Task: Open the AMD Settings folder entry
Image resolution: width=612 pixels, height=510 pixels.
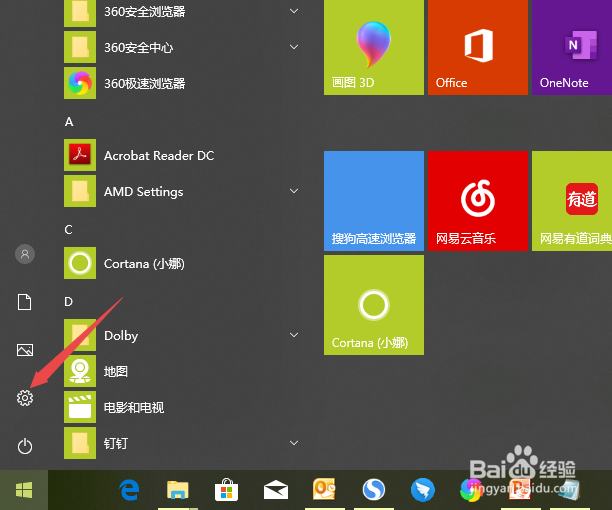Action: tap(181, 191)
